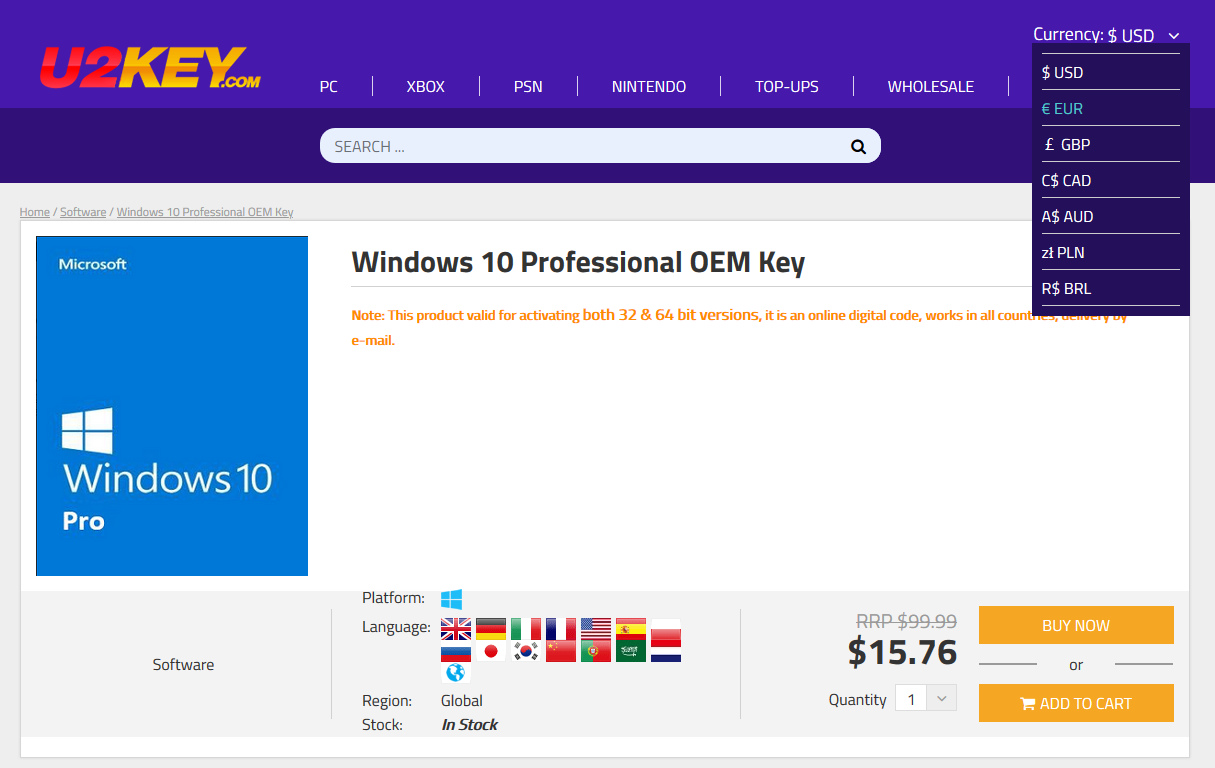1215x768 pixels.
Task: Click the Software category label
Action: [x=183, y=664]
